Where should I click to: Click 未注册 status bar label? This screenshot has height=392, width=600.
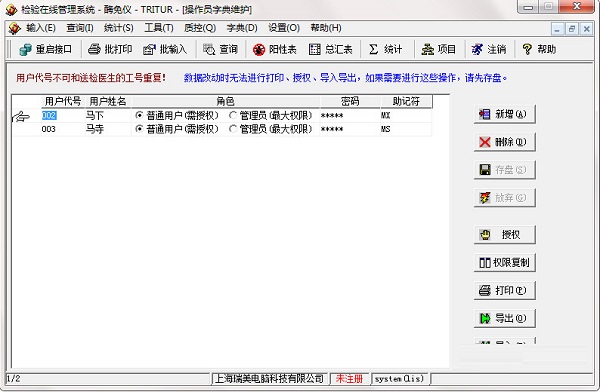pos(349,379)
